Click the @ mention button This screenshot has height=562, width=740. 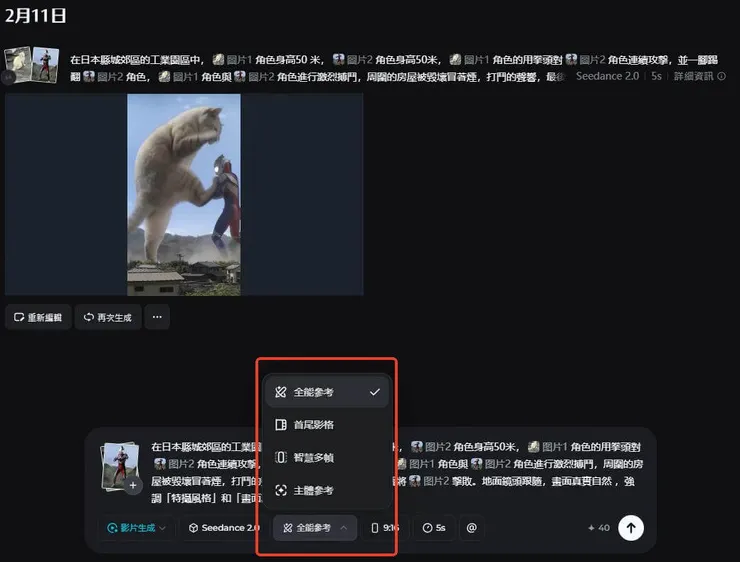point(471,528)
